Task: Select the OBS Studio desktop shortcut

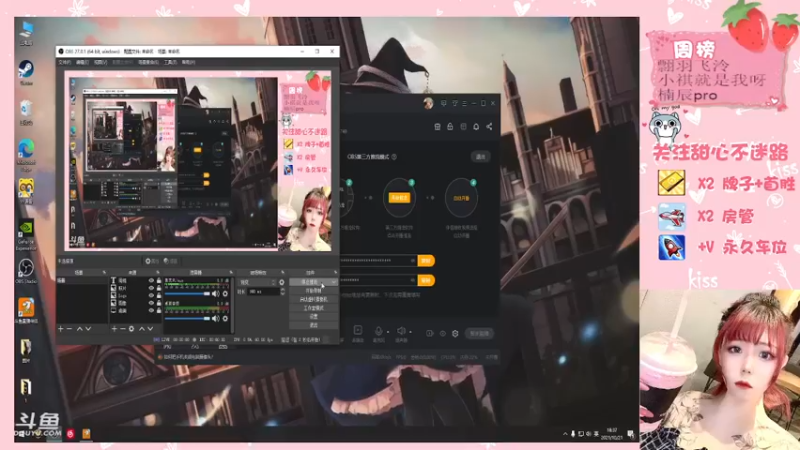Action: (x=26, y=270)
